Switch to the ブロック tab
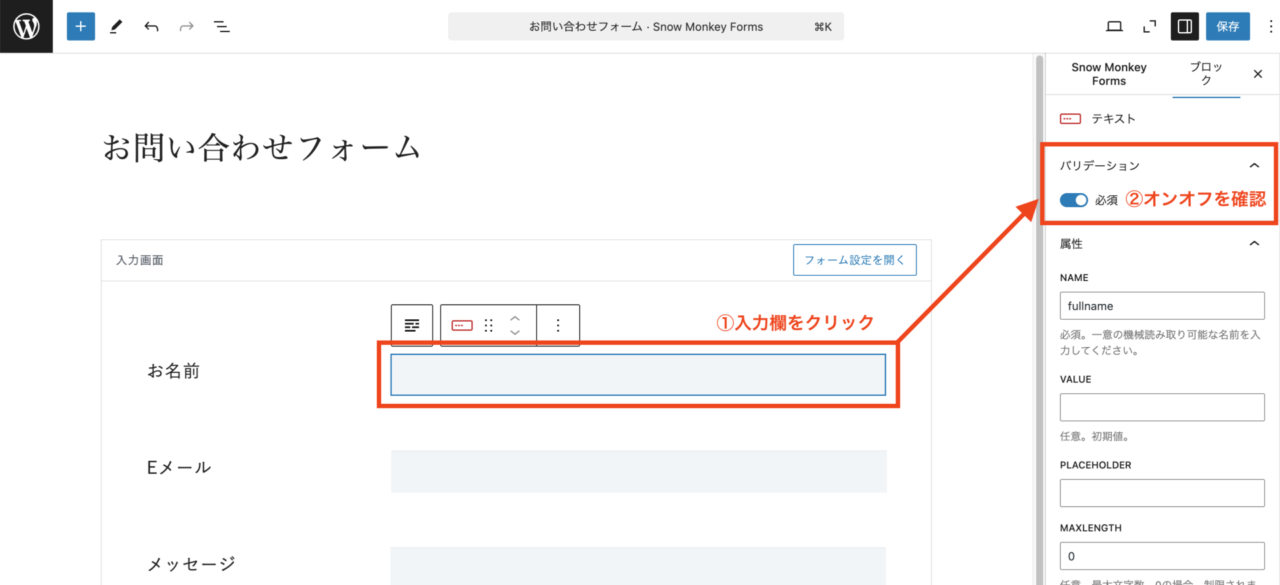Image resolution: width=1280 pixels, height=585 pixels. (1205, 74)
